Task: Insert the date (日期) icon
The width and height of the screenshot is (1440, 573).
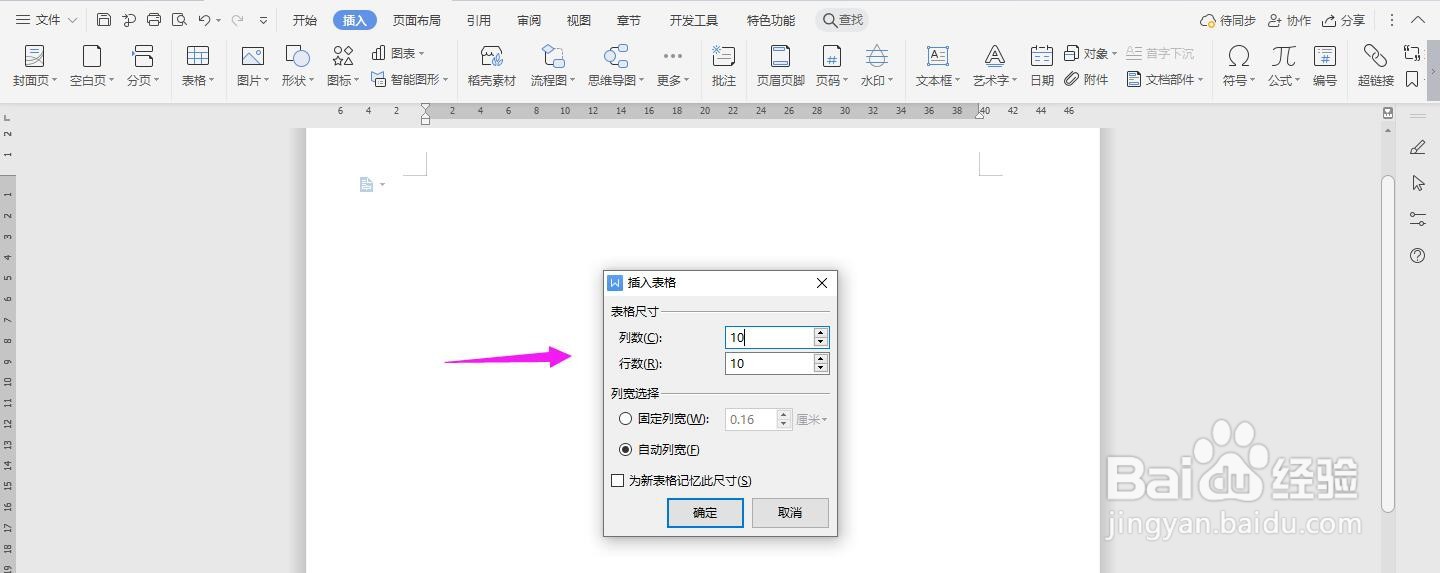Action: coord(1042,57)
